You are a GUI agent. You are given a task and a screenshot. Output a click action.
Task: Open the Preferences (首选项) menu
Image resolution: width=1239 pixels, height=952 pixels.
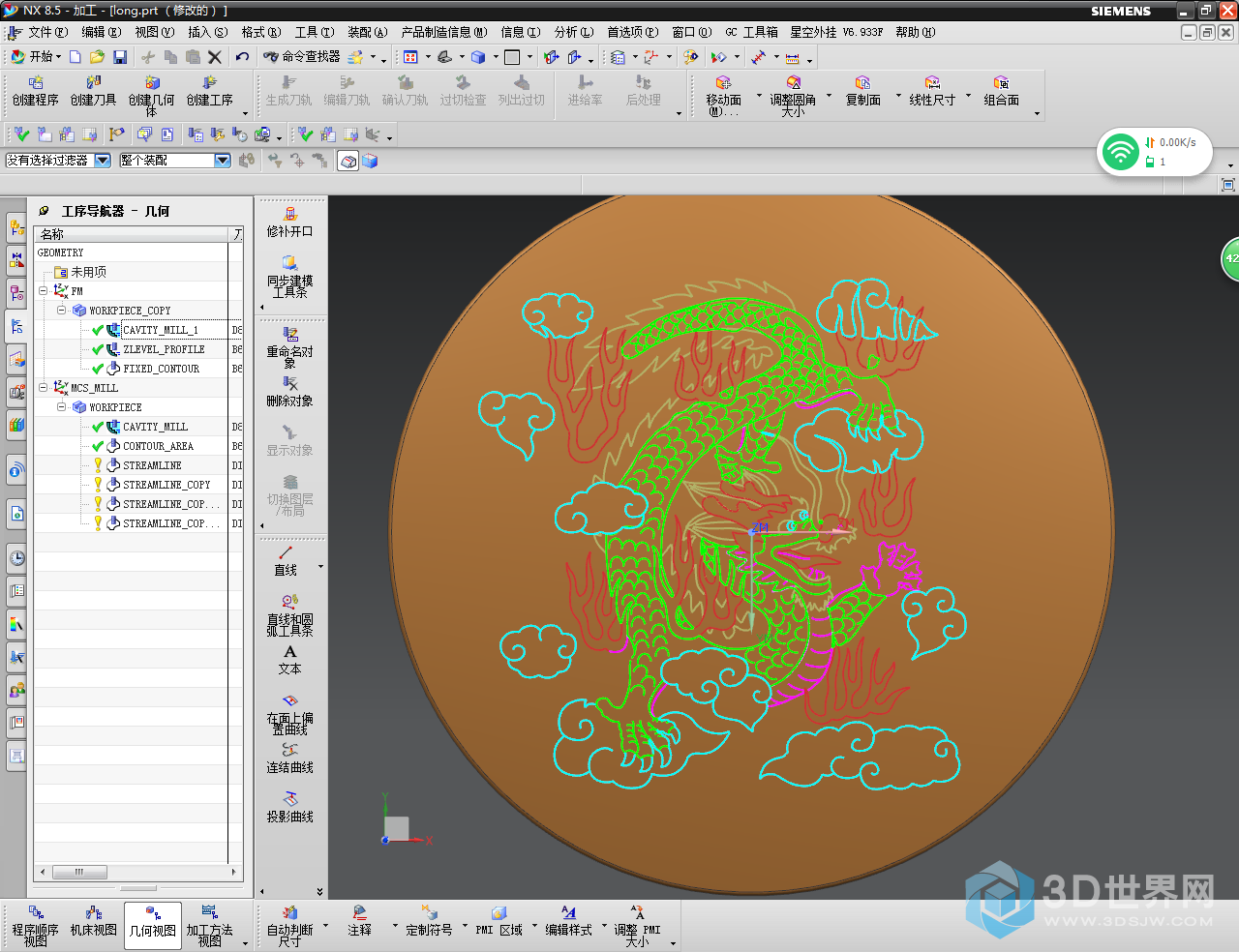(633, 32)
